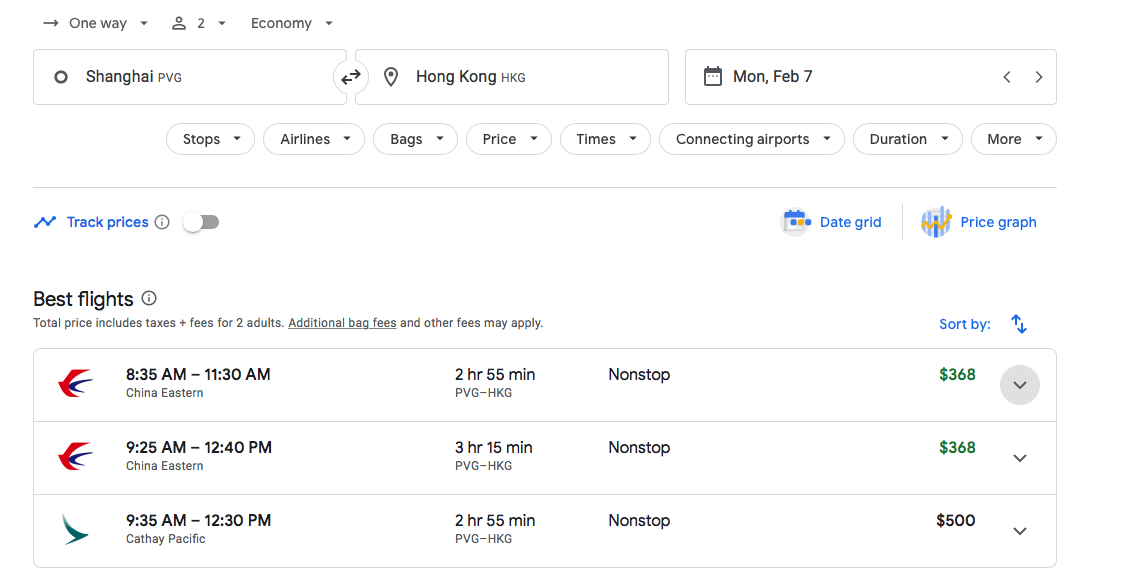Open the Price graph

coord(979,222)
